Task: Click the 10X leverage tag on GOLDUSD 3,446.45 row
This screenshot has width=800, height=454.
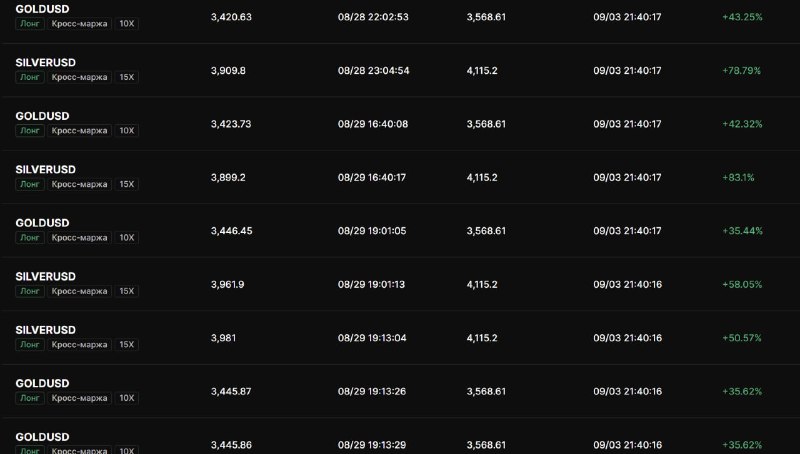Action: [127, 238]
